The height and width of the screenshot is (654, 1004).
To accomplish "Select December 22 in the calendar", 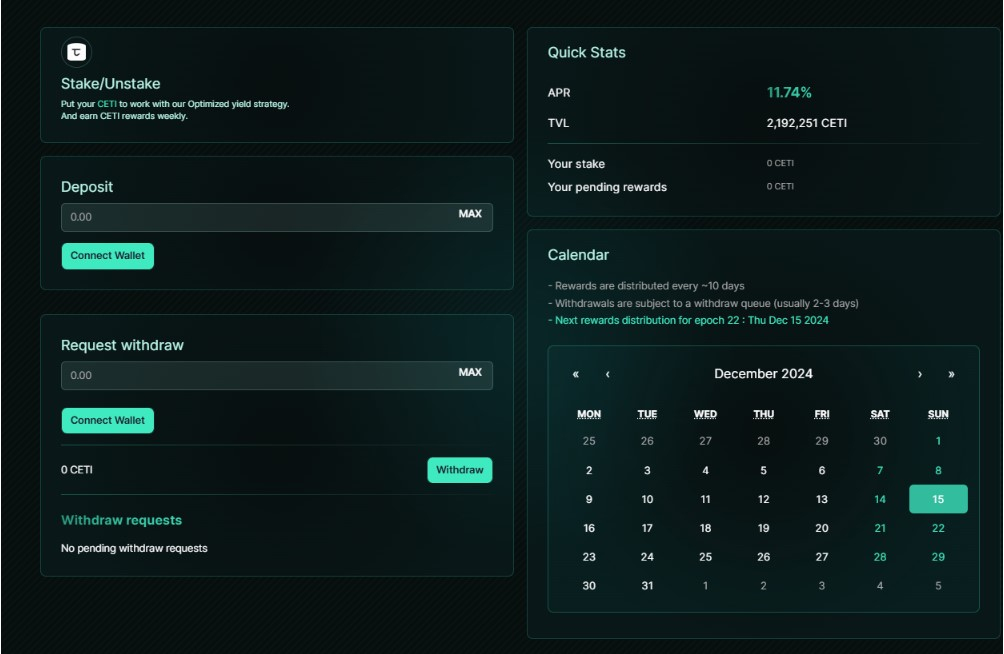I will [x=938, y=528].
